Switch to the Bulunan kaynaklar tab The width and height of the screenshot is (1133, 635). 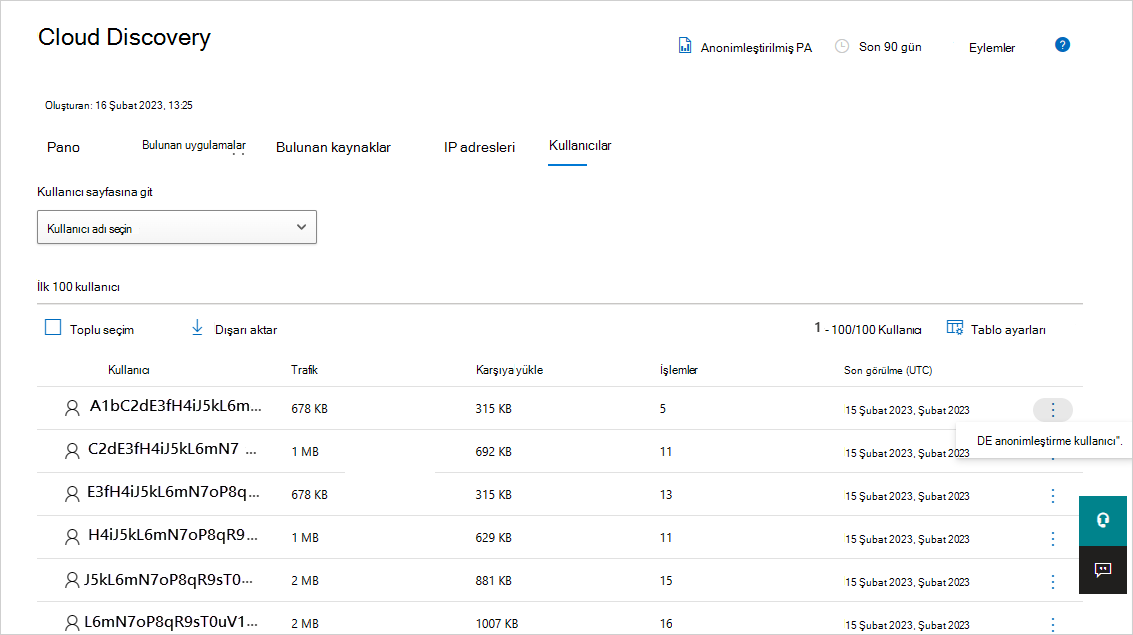pyautogui.click(x=333, y=147)
